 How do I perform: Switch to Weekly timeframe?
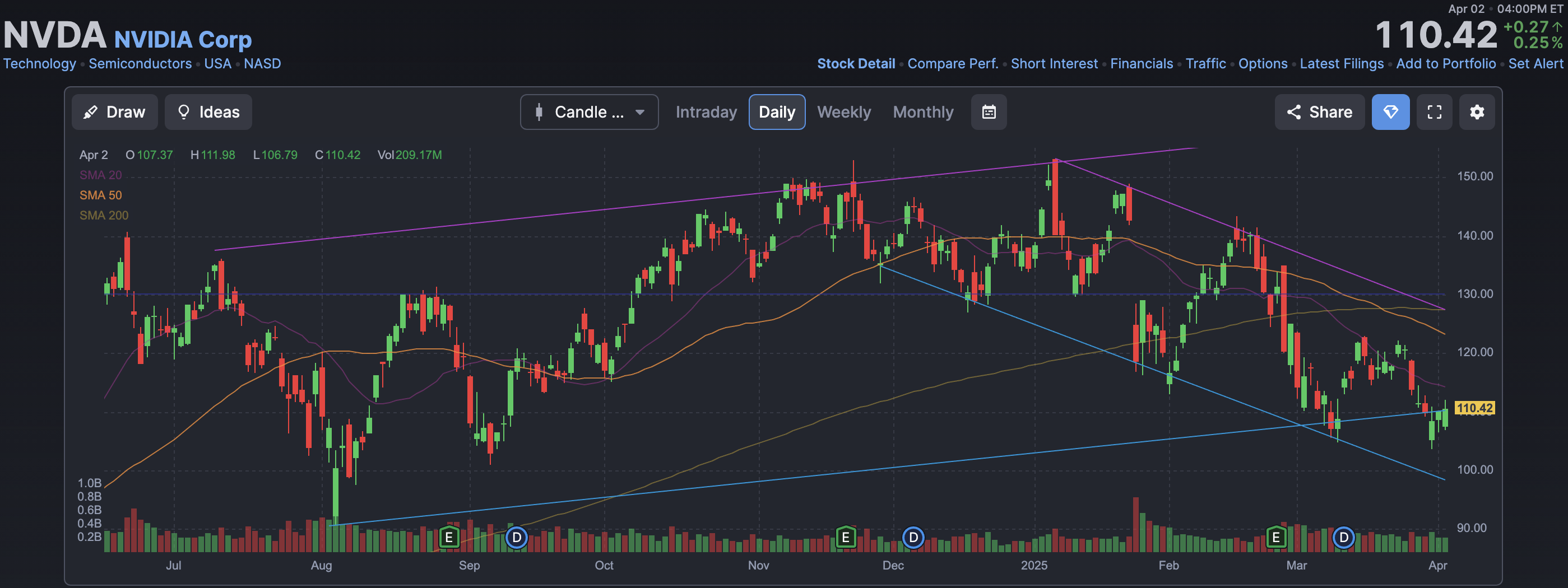click(843, 112)
